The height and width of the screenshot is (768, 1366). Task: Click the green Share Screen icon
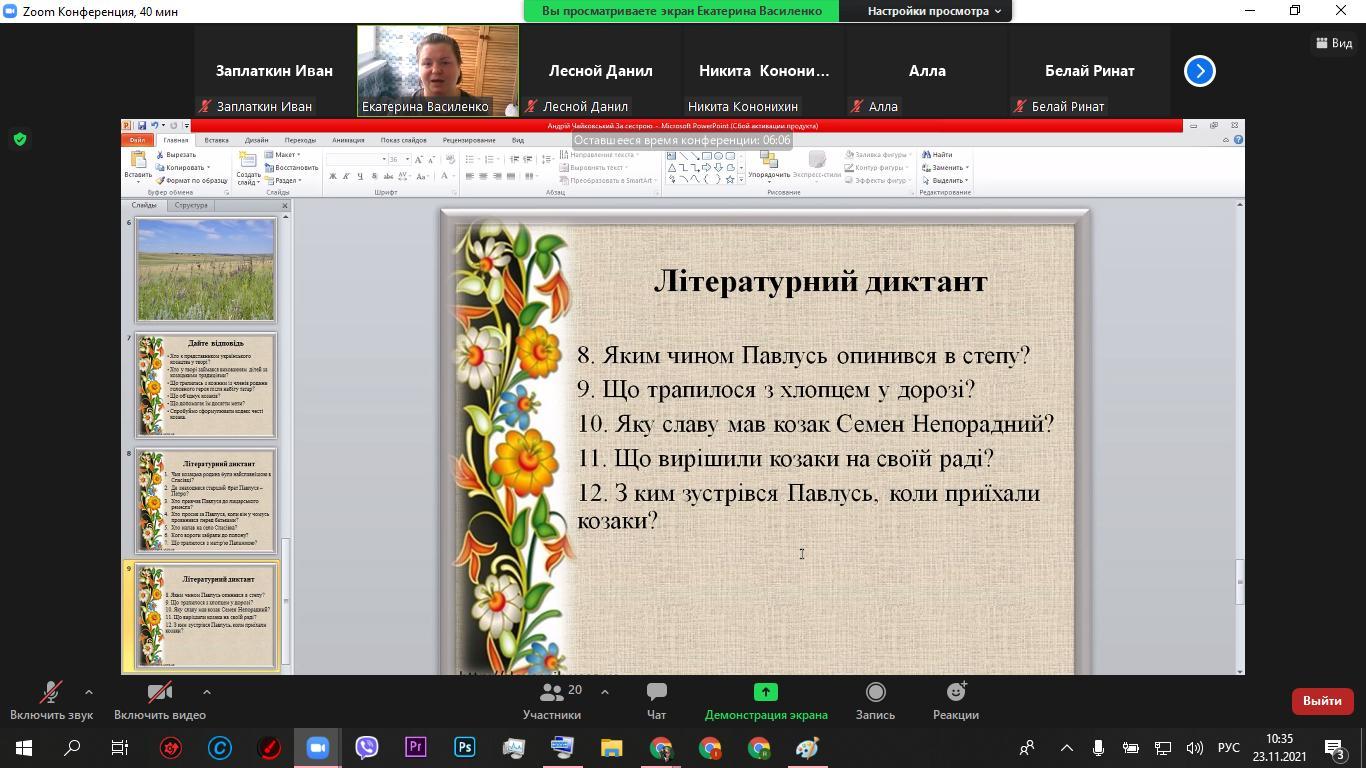tap(765, 692)
